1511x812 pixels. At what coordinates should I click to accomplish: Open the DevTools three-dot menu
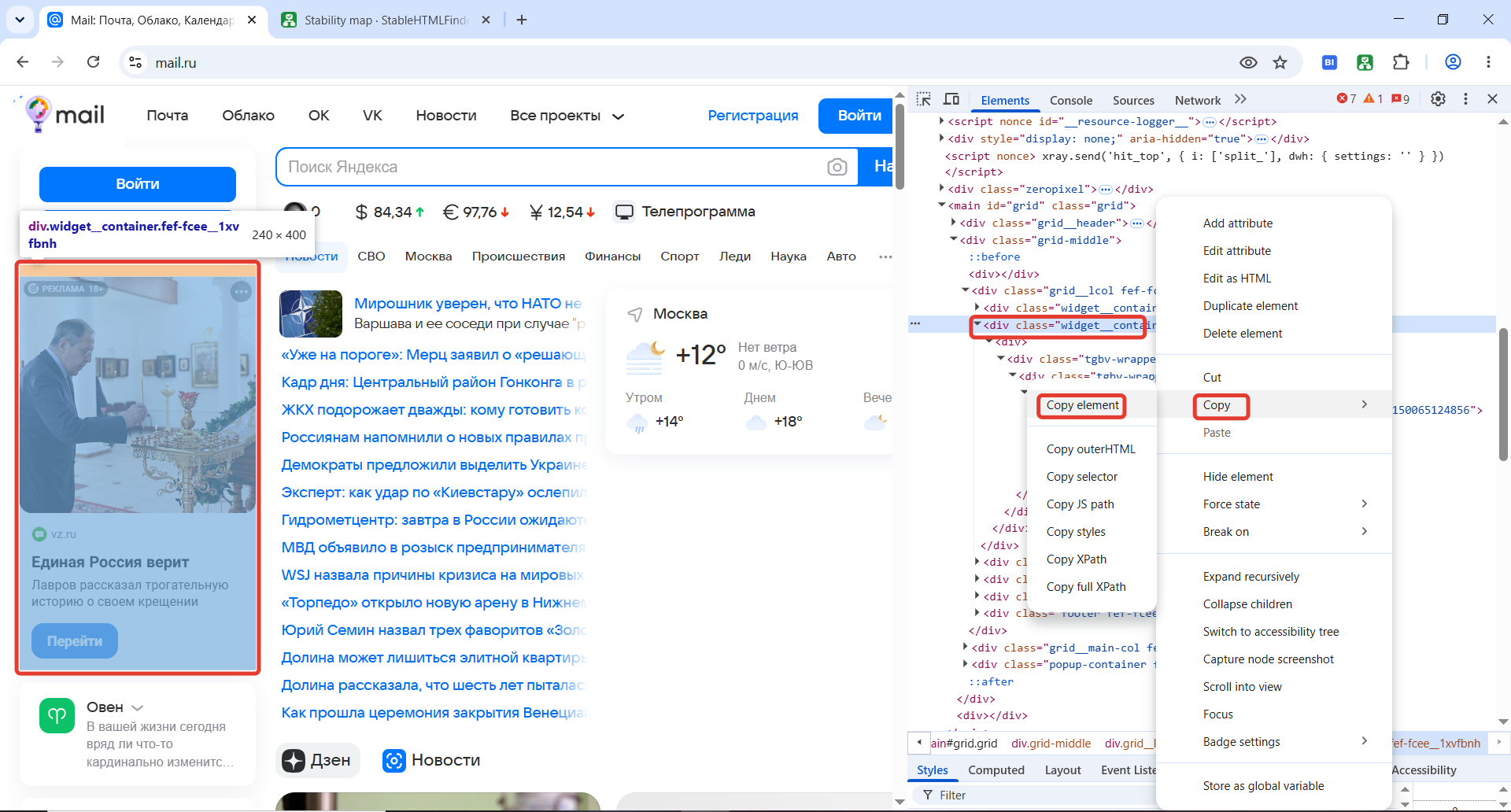1465,99
